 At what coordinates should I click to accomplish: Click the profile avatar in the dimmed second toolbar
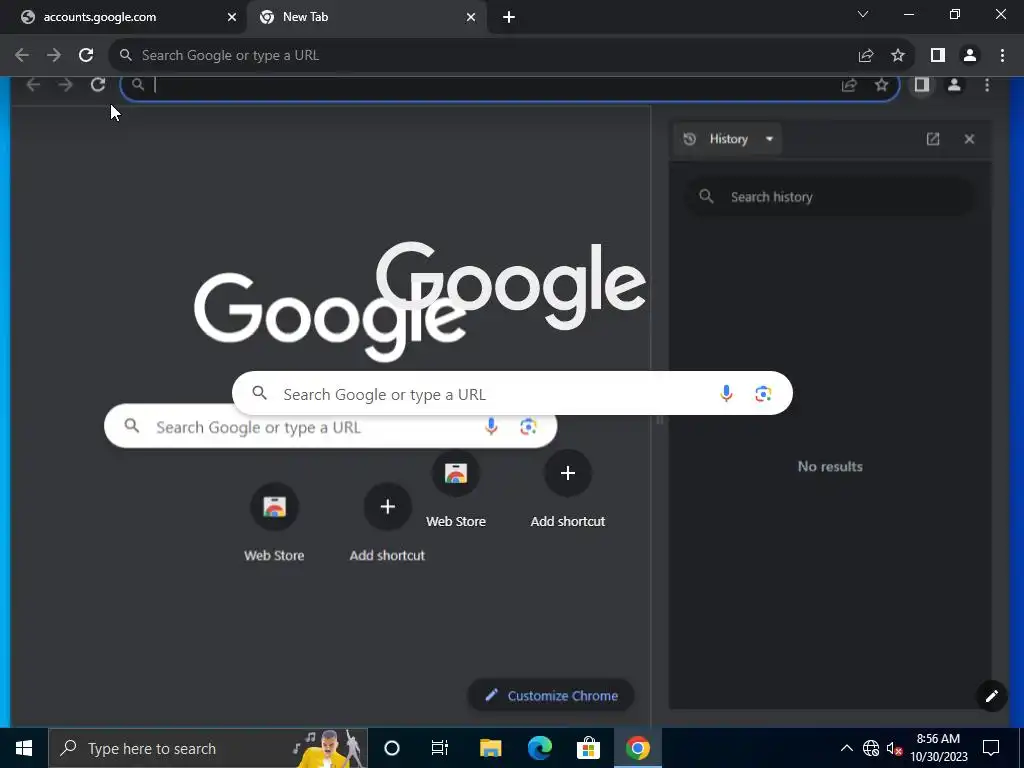point(954,85)
